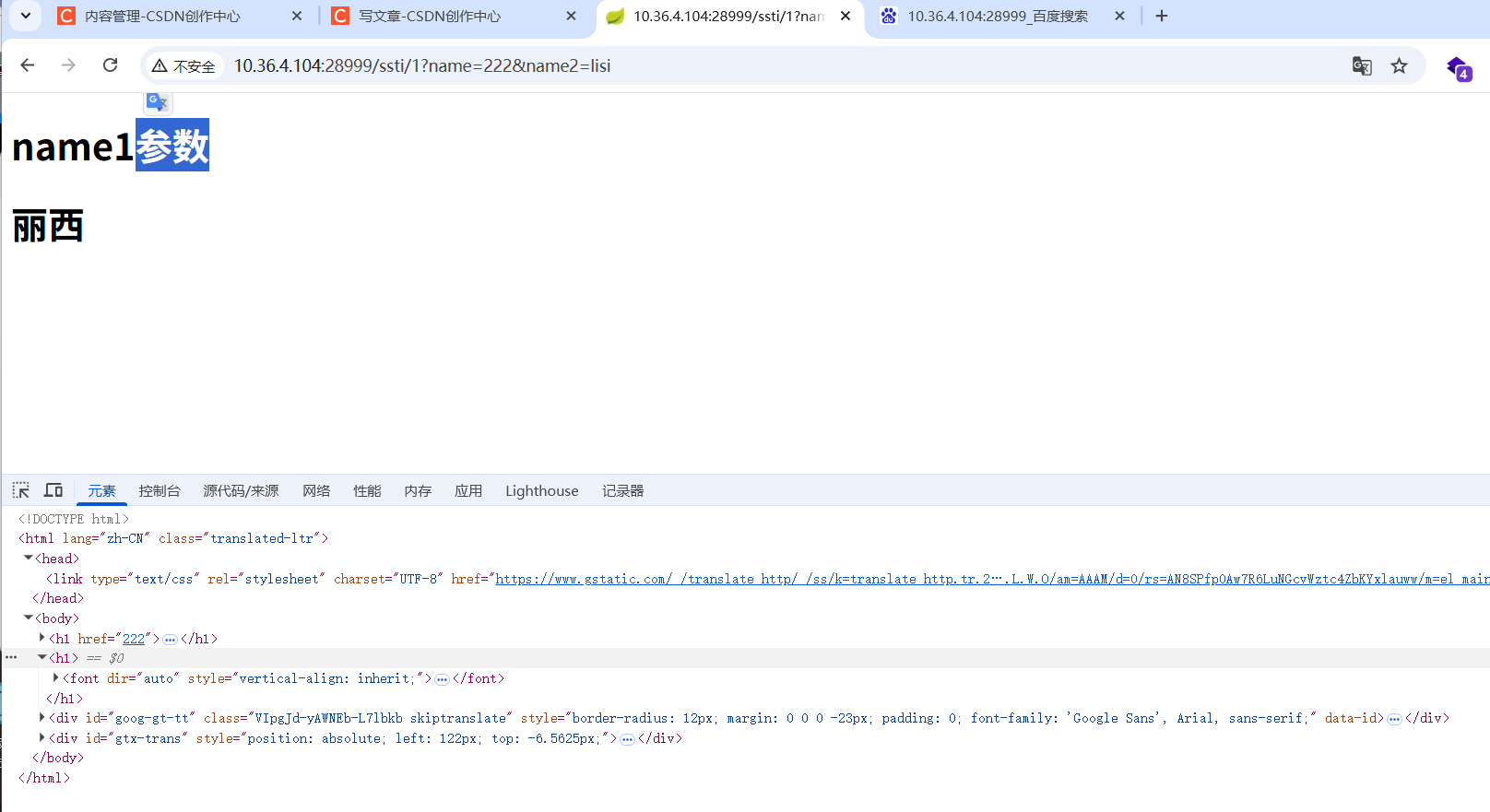Show collapsed content of goog-gt-tt div
This screenshot has width=1490, height=812.
click(1394, 719)
